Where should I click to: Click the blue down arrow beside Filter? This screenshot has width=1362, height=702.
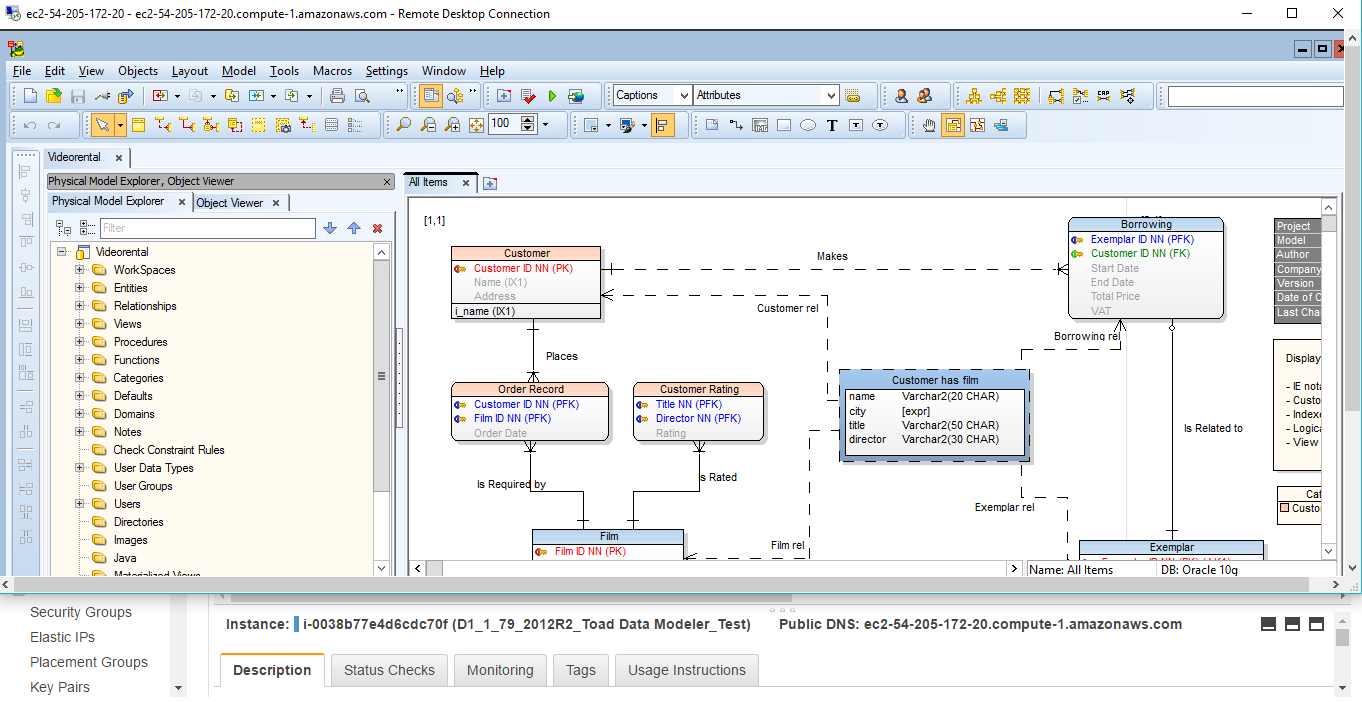click(330, 229)
